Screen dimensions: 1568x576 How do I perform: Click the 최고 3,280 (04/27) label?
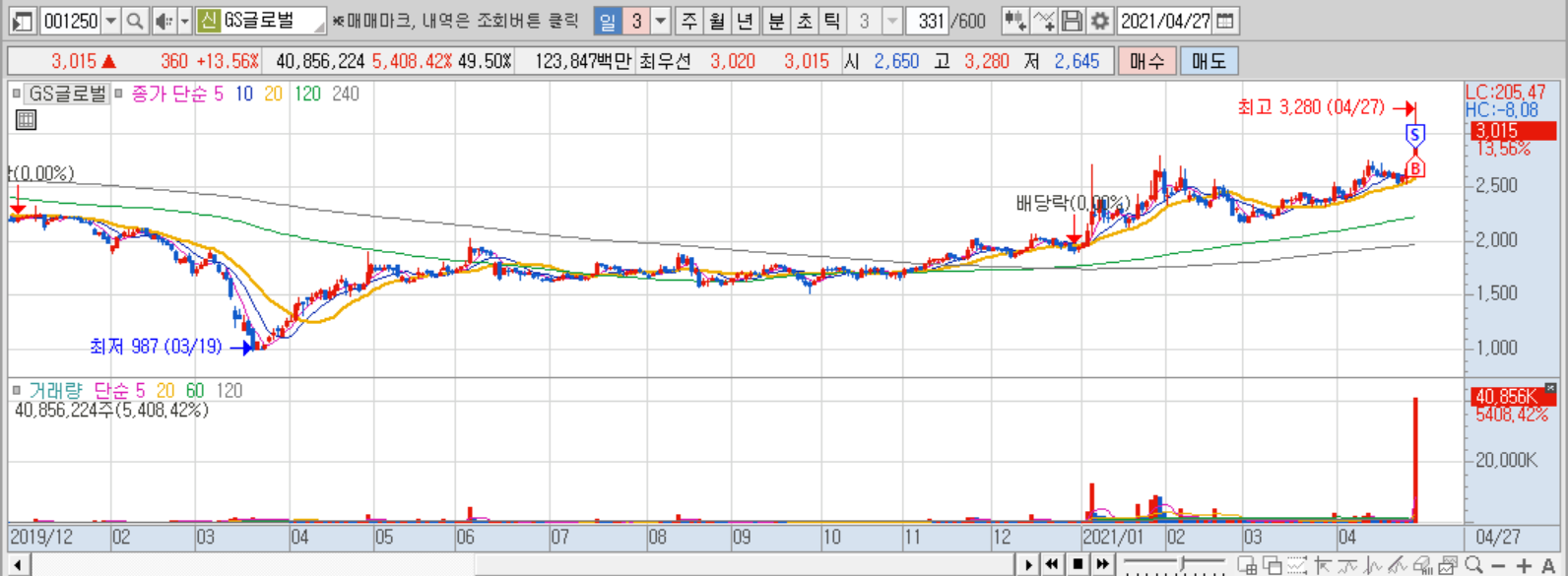1311,107
